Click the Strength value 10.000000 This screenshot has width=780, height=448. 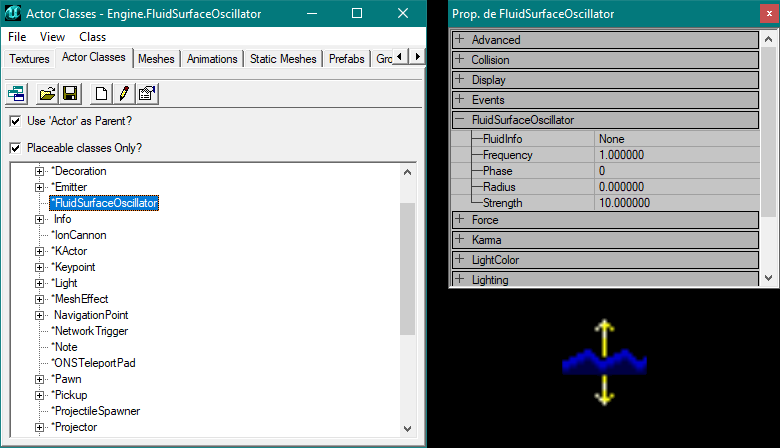[677, 202]
